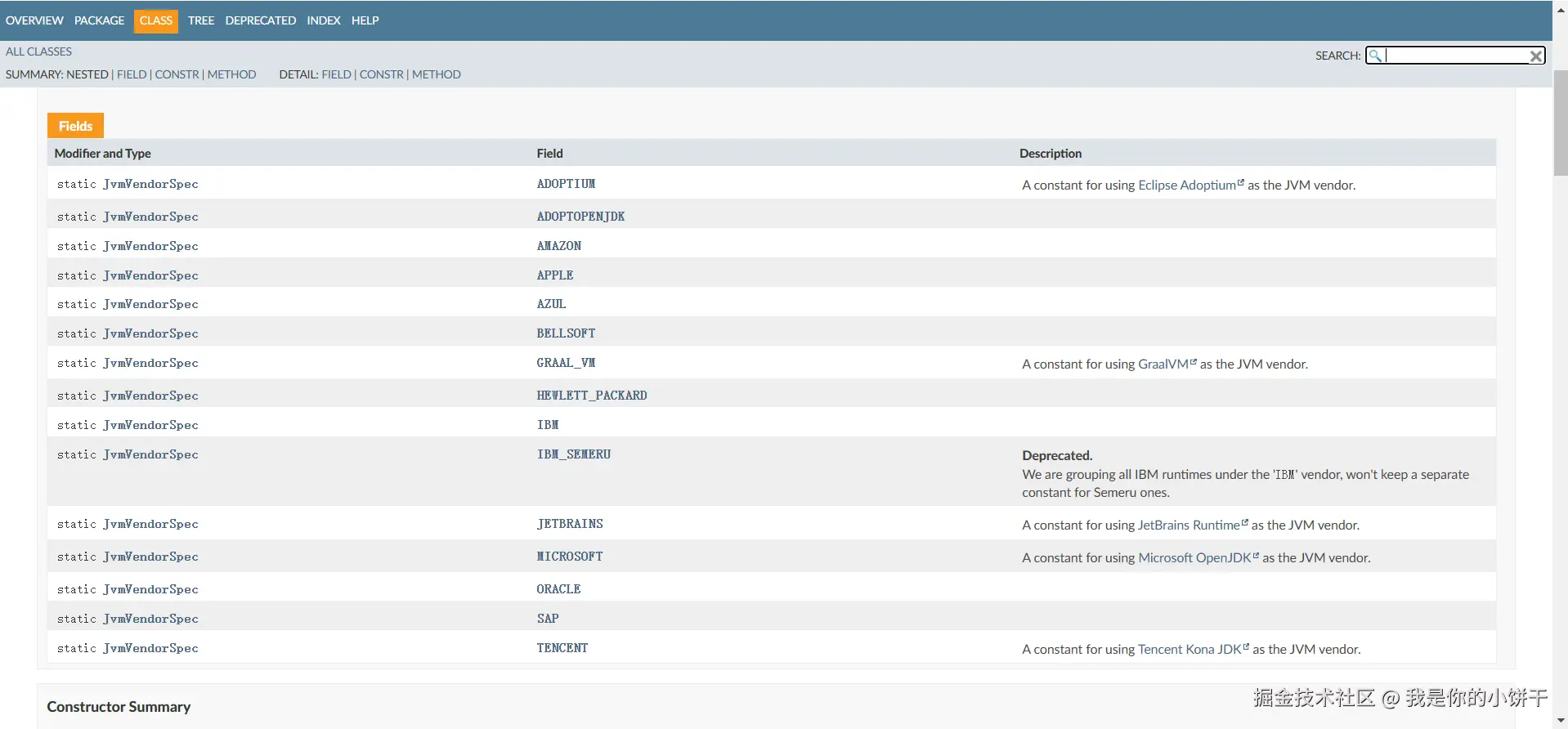The image size is (1568, 729).
Task: Clear the search box with the X icon
Action: click(1536, 56)
